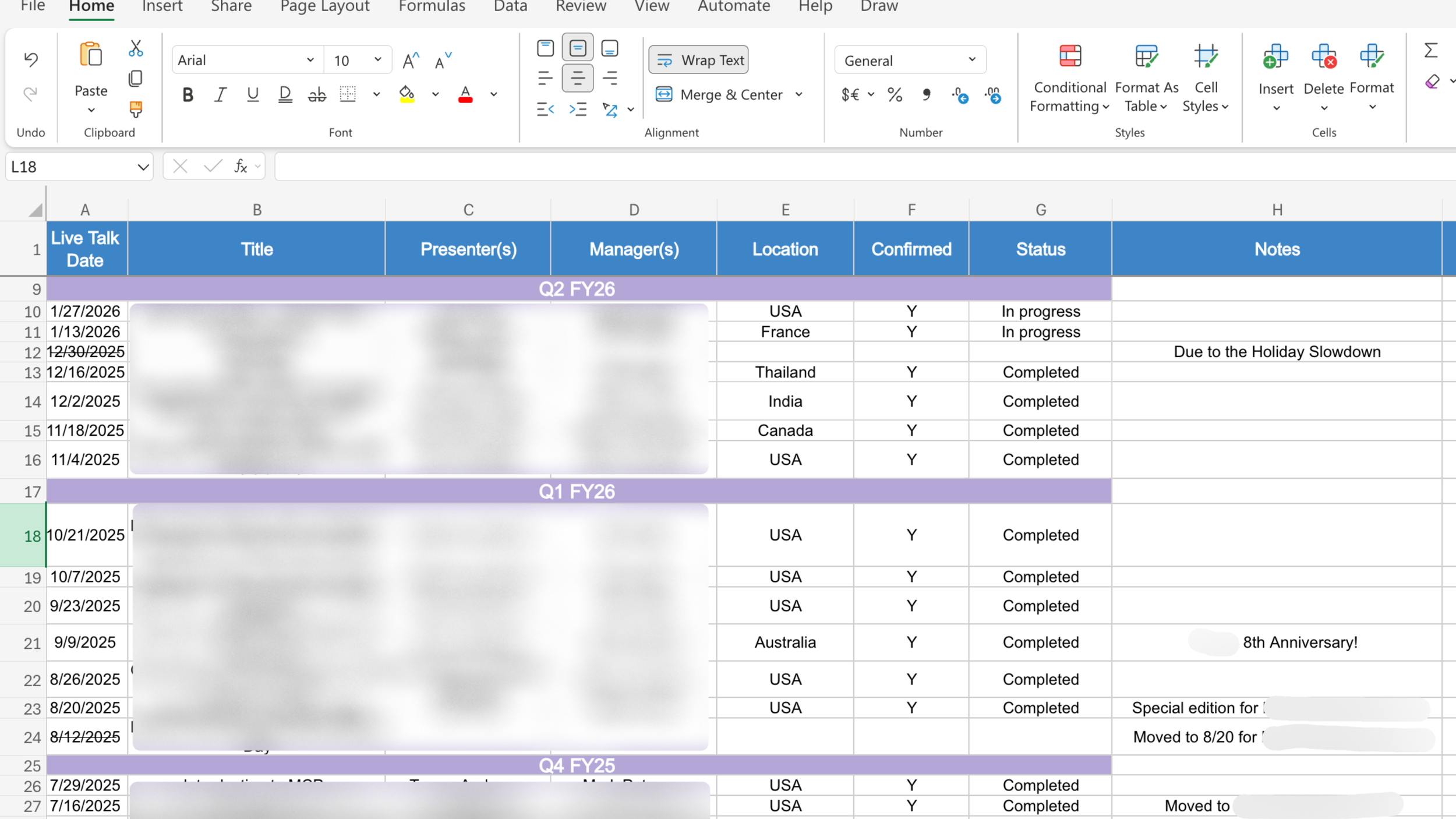This screenshot has height=819, width=1456.
Task: Apply strikethrough formatting icon
Action: click(317, 94)
